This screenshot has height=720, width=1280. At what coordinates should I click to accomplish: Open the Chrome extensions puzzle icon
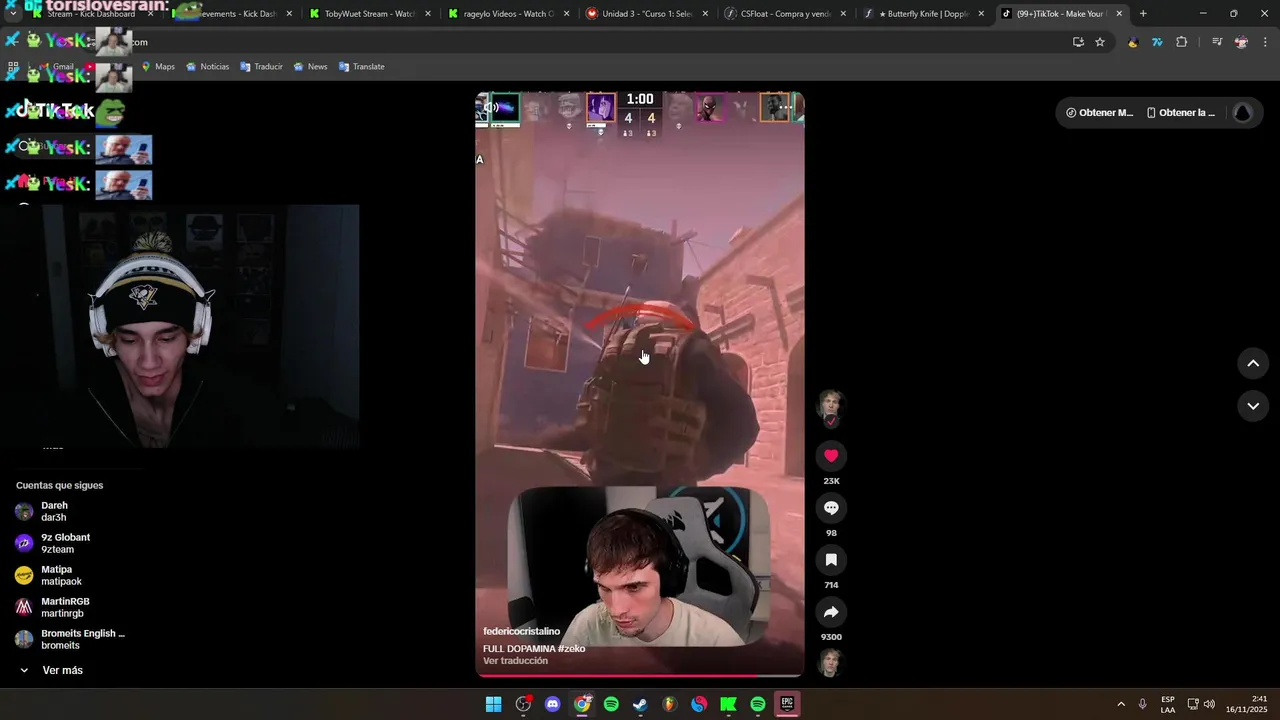1182,42
